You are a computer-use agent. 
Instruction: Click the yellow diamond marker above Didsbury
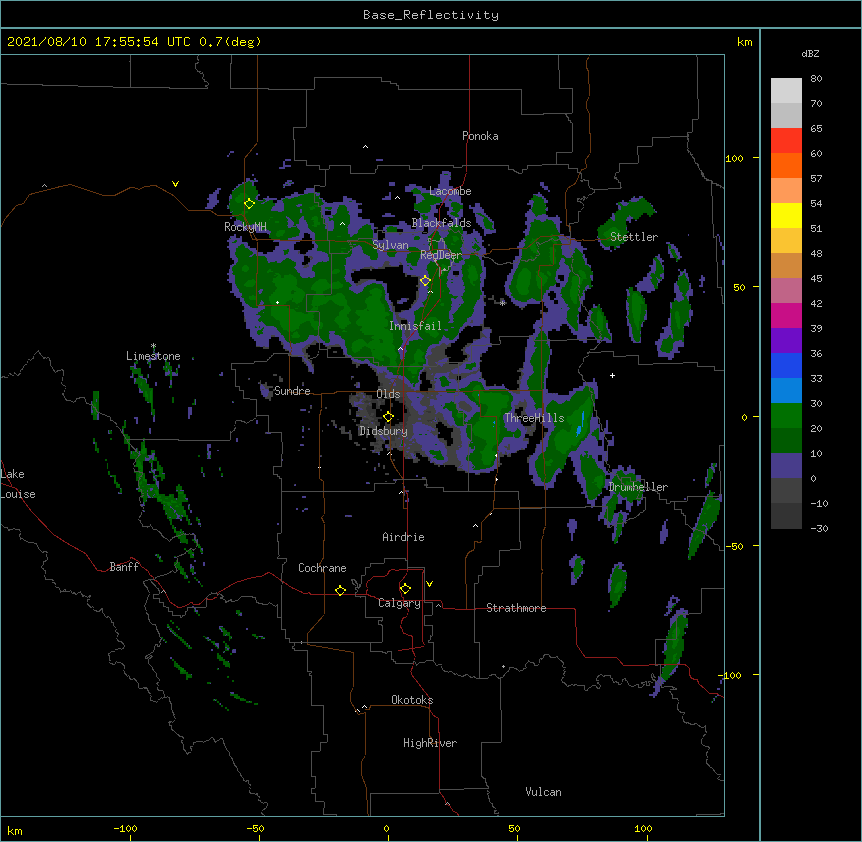[x=388, y=417]
